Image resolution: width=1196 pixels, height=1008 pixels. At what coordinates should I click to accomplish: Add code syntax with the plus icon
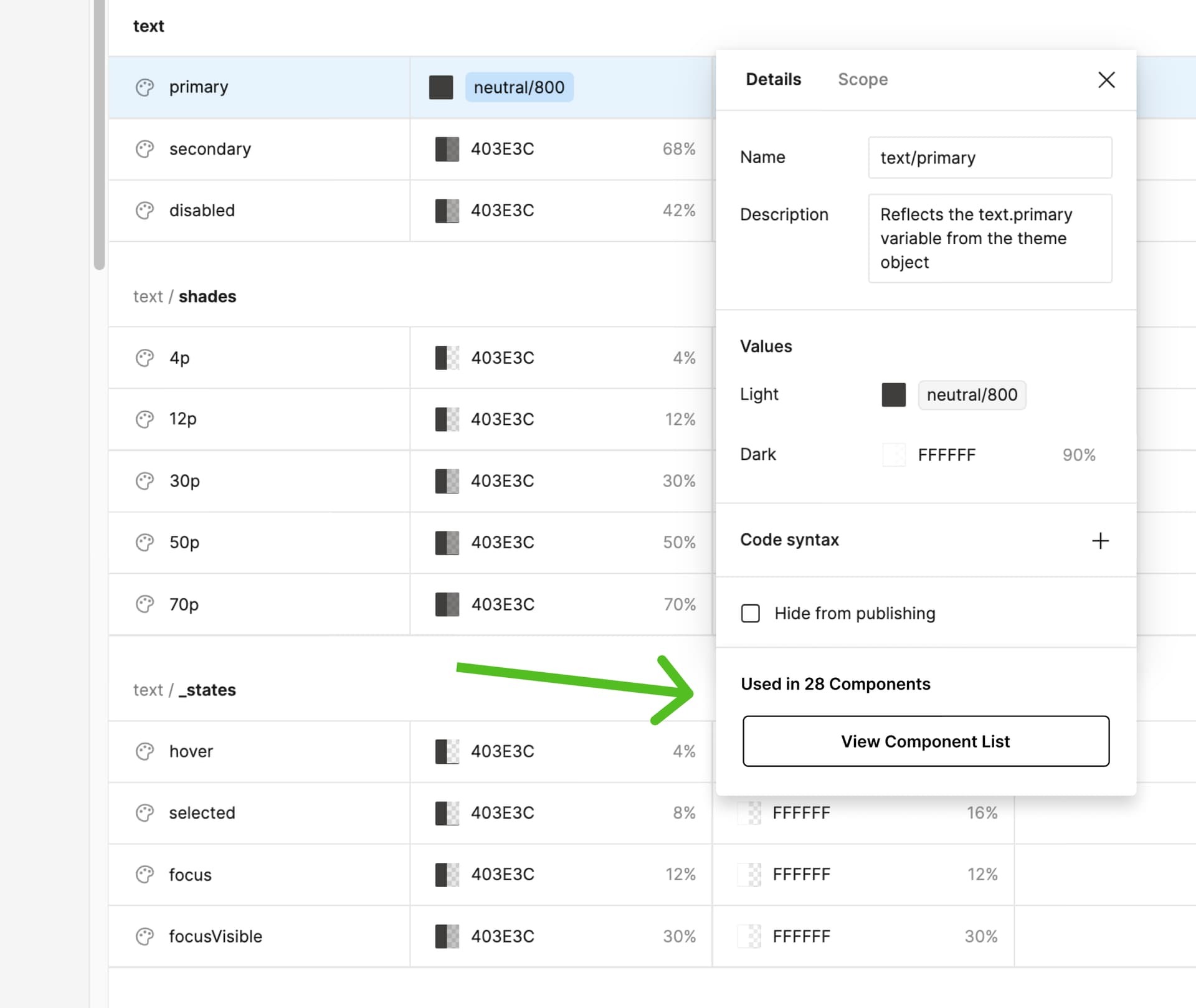click(x=1100, y=540)
